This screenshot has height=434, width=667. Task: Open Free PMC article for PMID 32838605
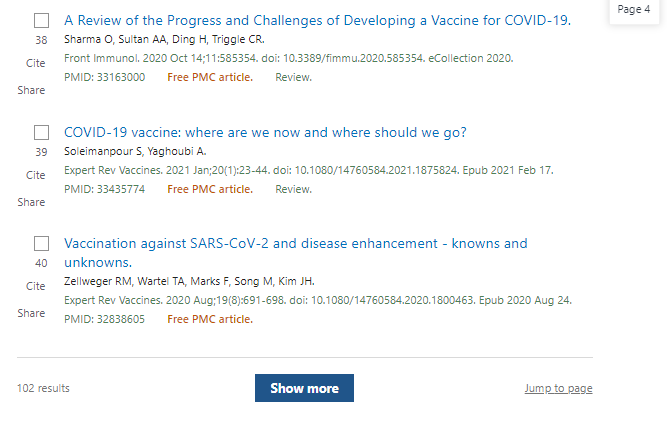coord(210,319)
